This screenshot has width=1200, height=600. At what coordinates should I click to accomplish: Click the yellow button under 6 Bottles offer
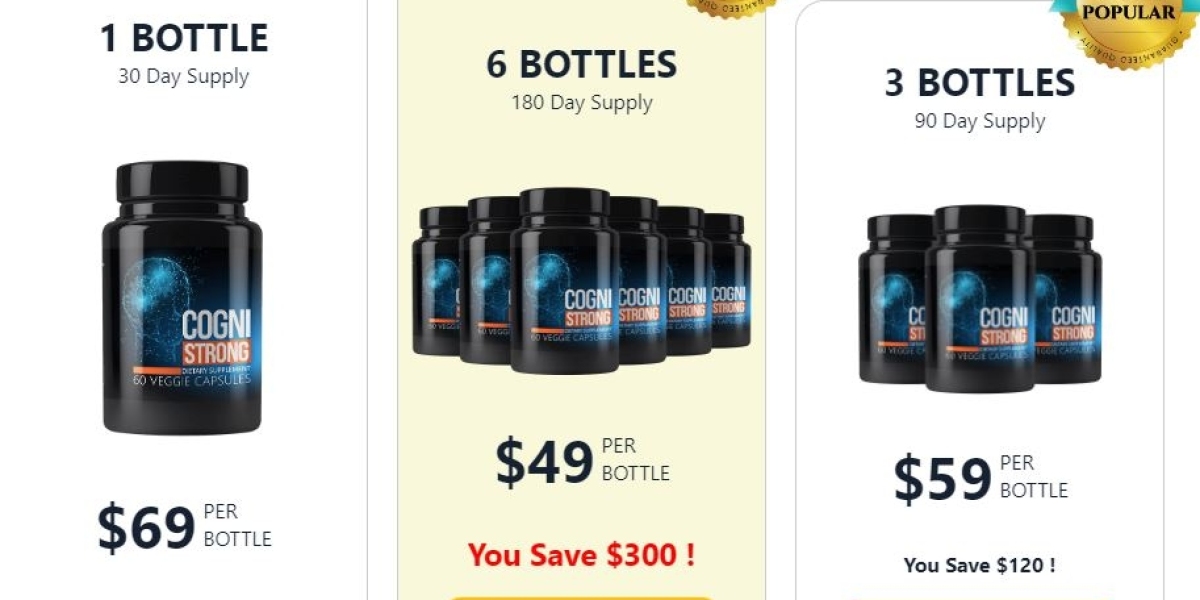pyautogui.click(x=581, y=598)
